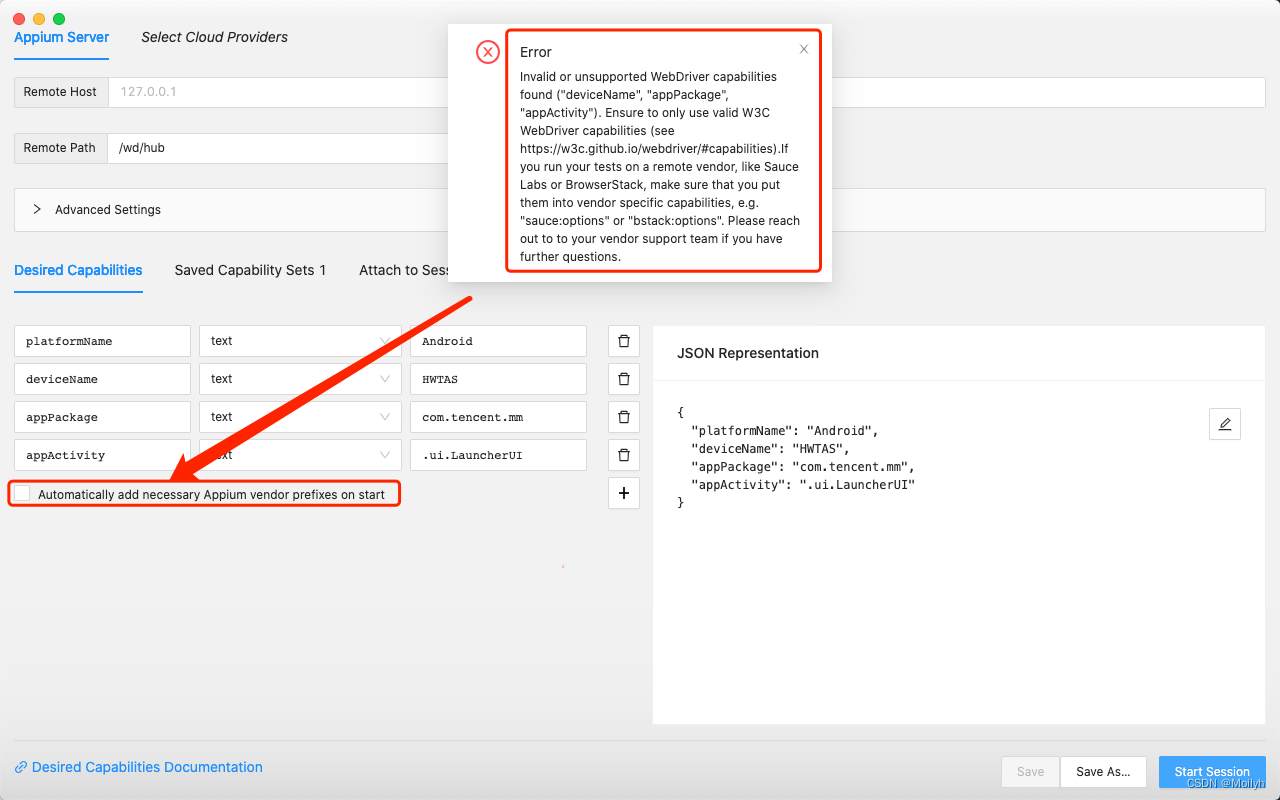
Task: Edit the appActivity name field
Action: coord(102,455)
